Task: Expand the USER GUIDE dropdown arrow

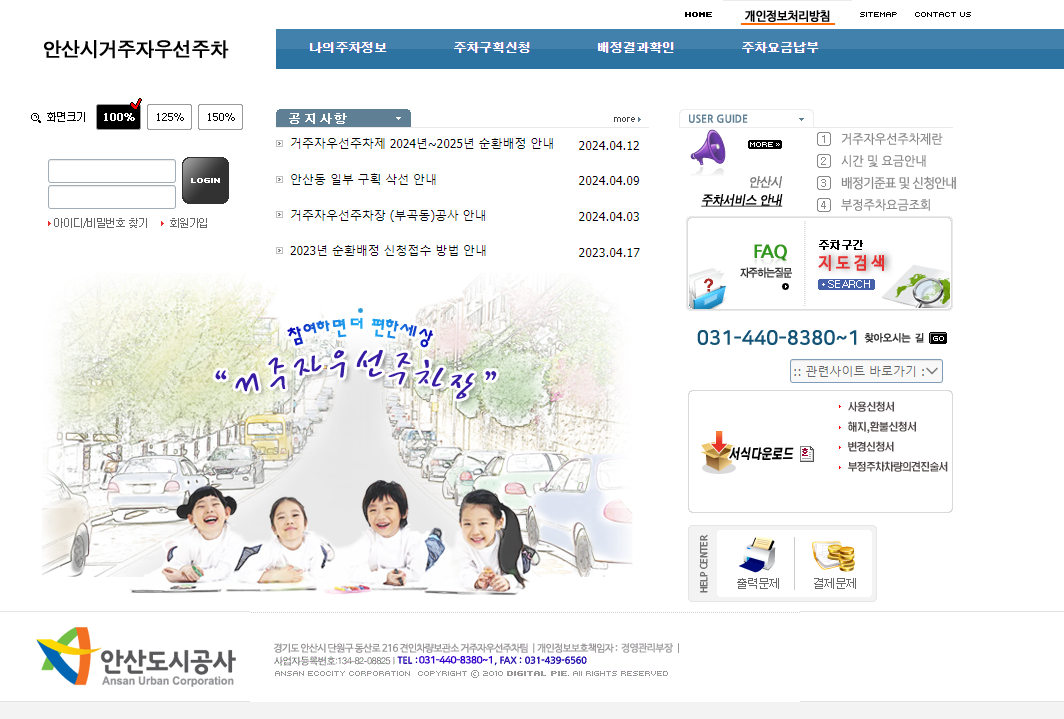Action: tap(800, 118)
